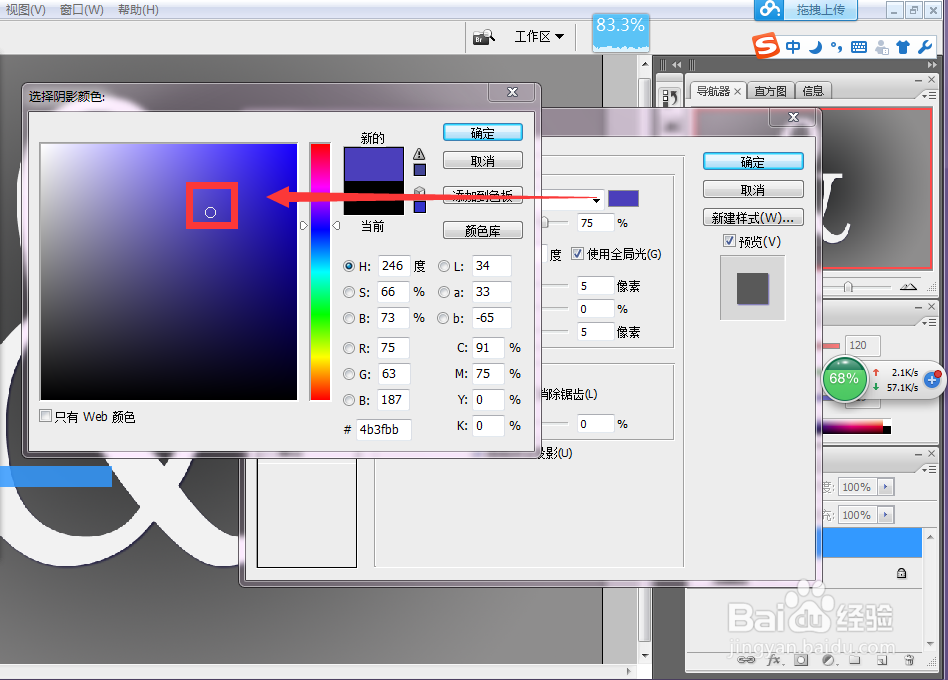948x680 pixels.
Task: Switch input language via the 中 icon
Action: (x=793, y=47)
